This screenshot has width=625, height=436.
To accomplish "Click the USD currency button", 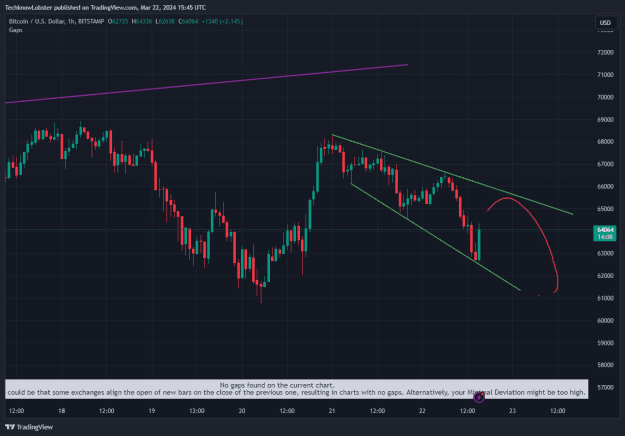I will coord(605,23).
